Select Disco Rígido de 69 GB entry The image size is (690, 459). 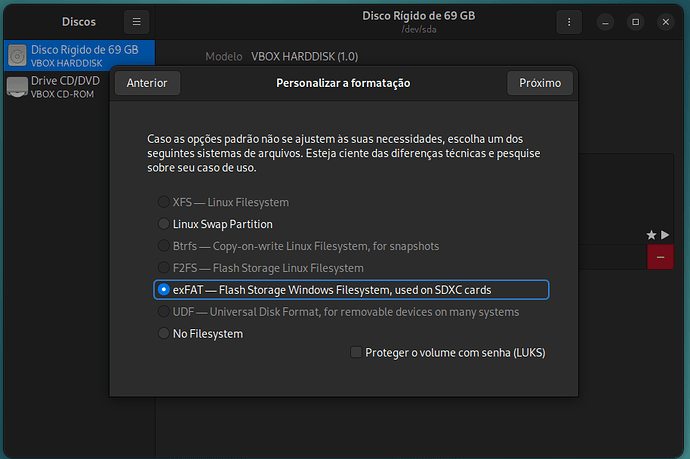pos(84,55)
